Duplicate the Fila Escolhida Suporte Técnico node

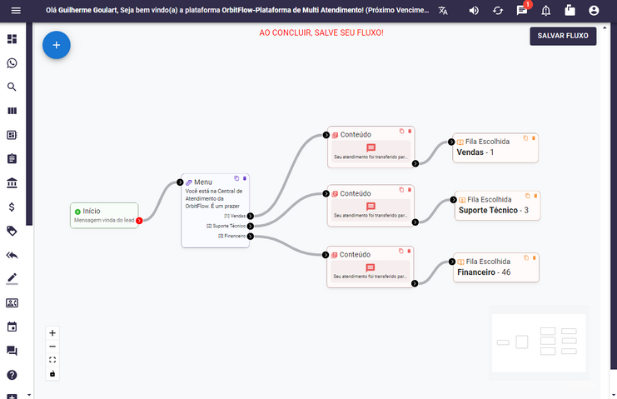528,196
